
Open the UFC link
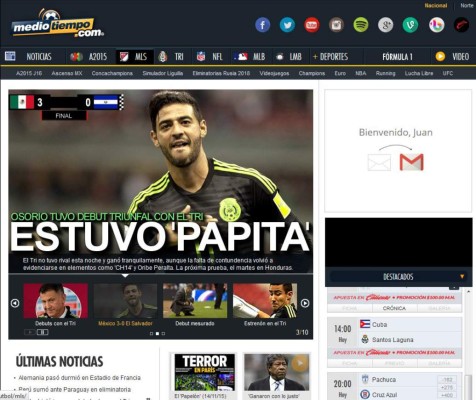click(448, 73)
